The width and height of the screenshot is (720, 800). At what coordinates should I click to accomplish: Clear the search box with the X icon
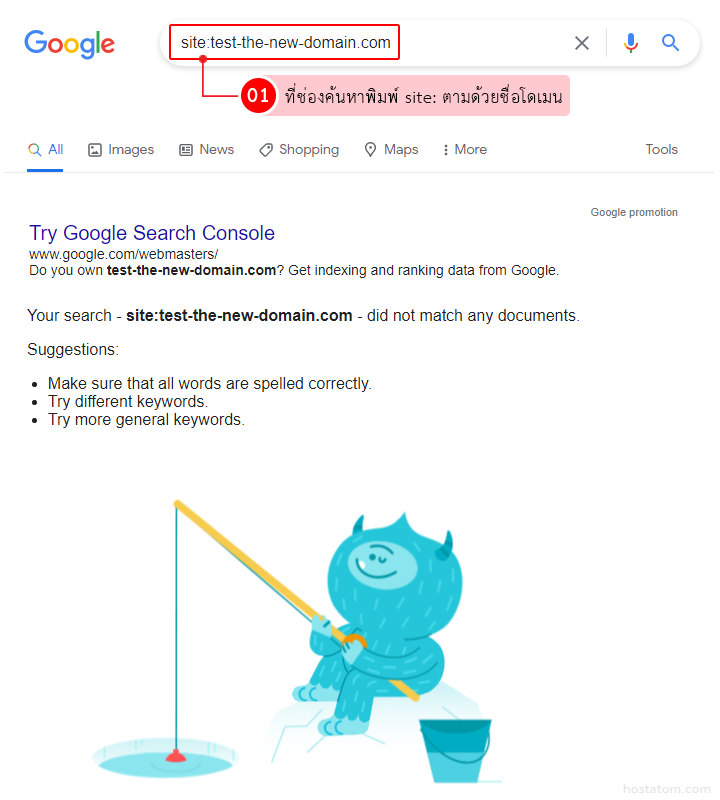(582, 43)
